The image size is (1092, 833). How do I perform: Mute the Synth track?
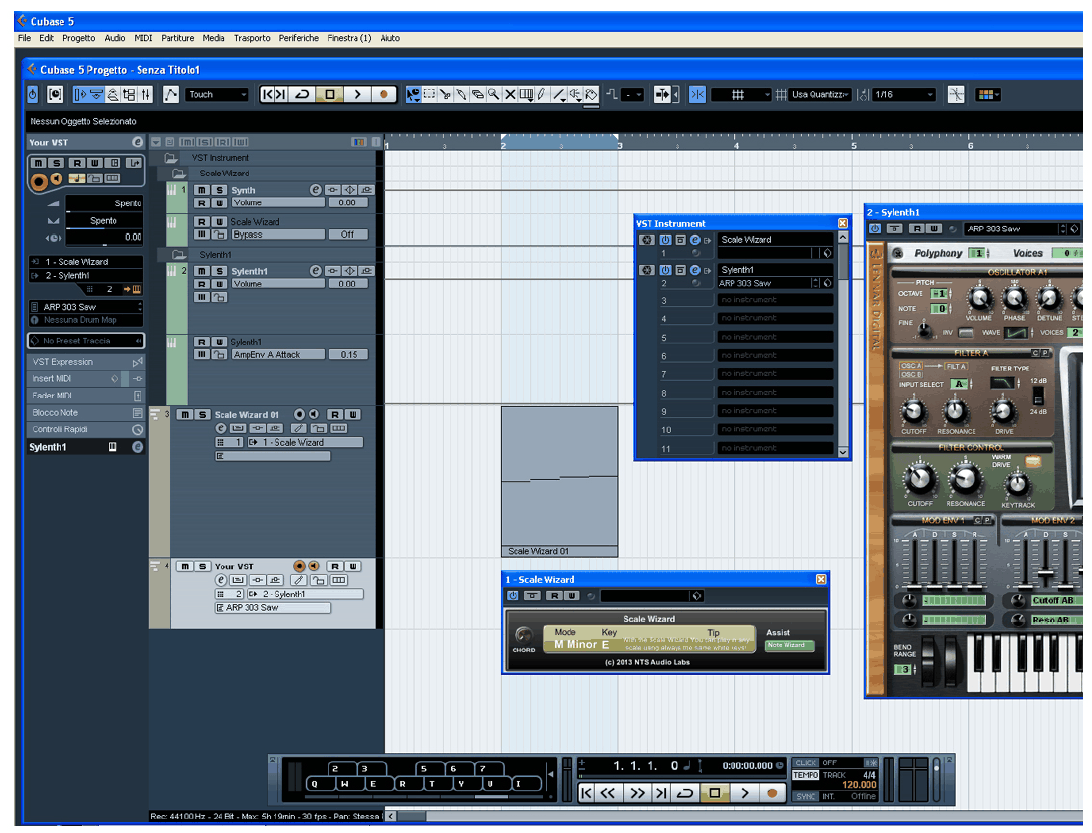201,190
